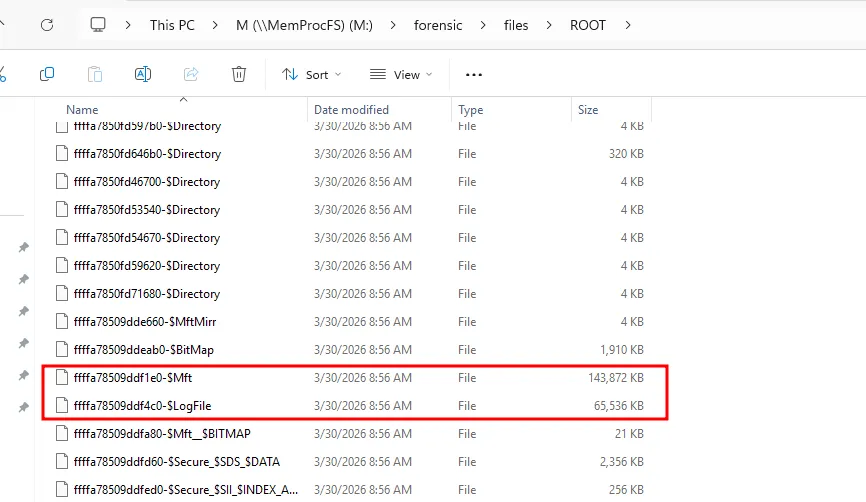Navigate to the forensic folder breadcrumb

[x=438, y=25]
